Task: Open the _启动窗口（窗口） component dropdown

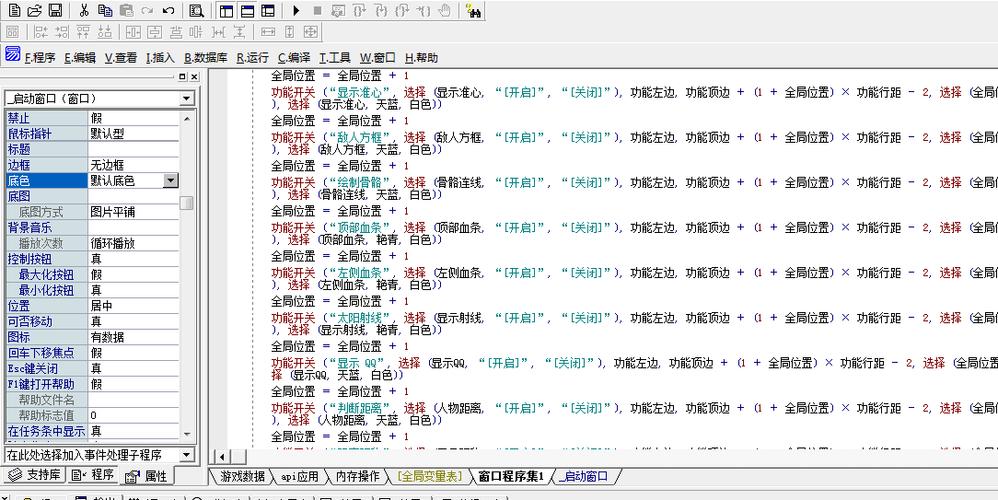Action: [x=186, y=99]
